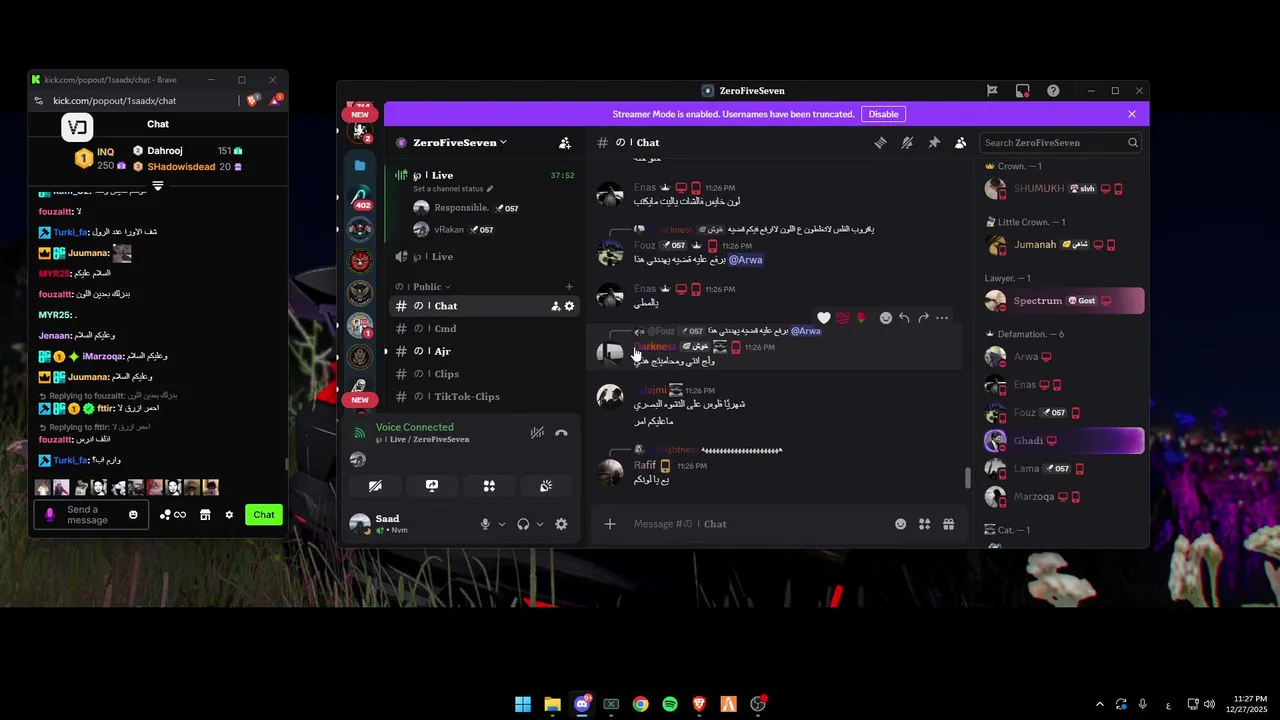This screenshot has height=720, width=1280.
Task: Switch to the TikTok-Clips text channel
Action: (485, 397)
